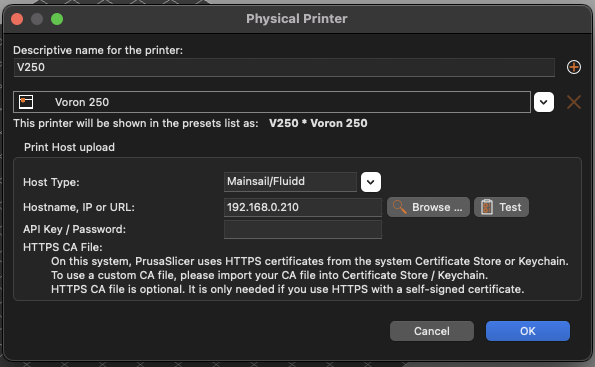Click the 'On this system, PrusaSlicer uses HTTPS' line
595x367 pixels.
310,261
